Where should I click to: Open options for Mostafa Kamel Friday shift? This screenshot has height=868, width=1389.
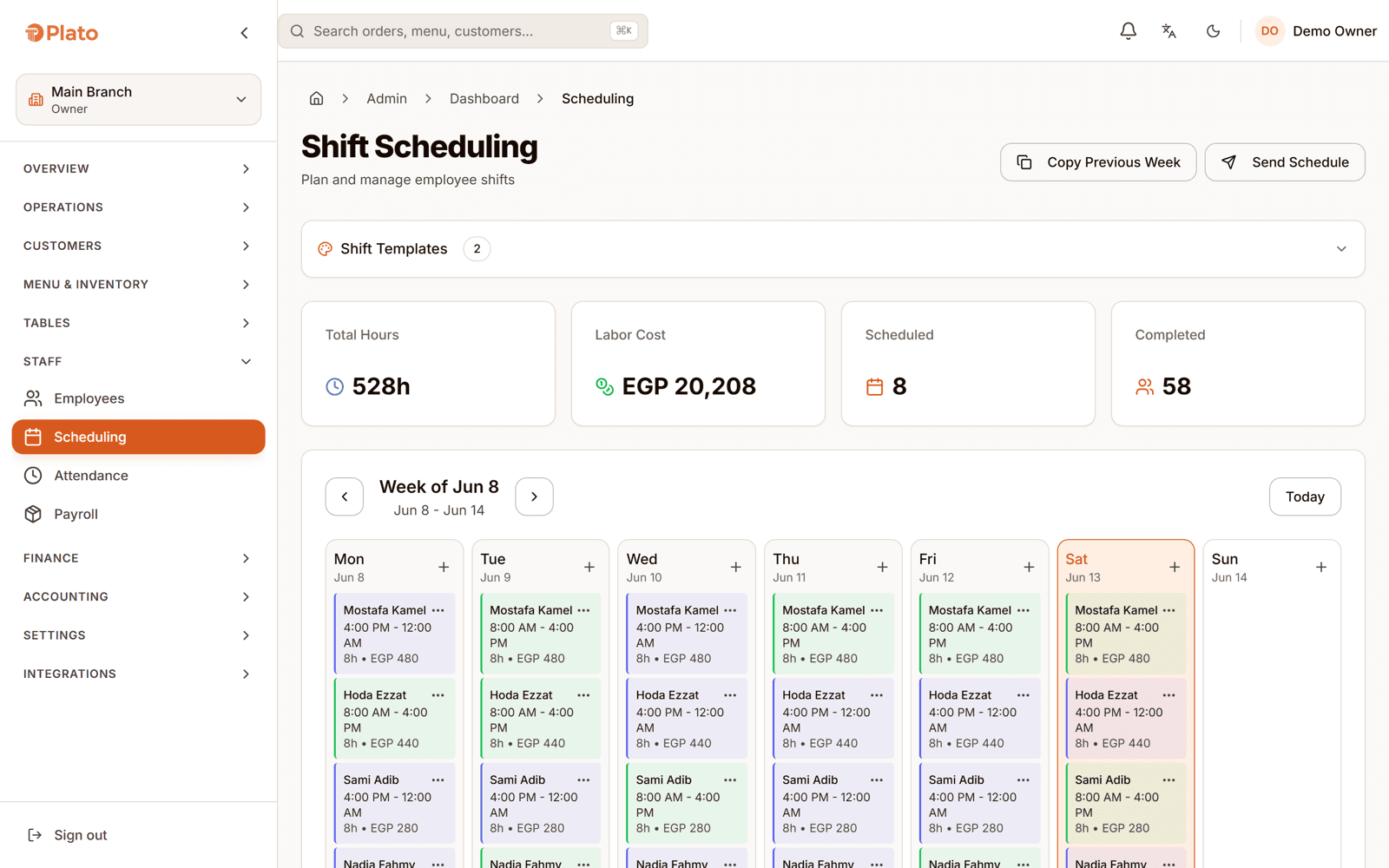point(1024,610)
